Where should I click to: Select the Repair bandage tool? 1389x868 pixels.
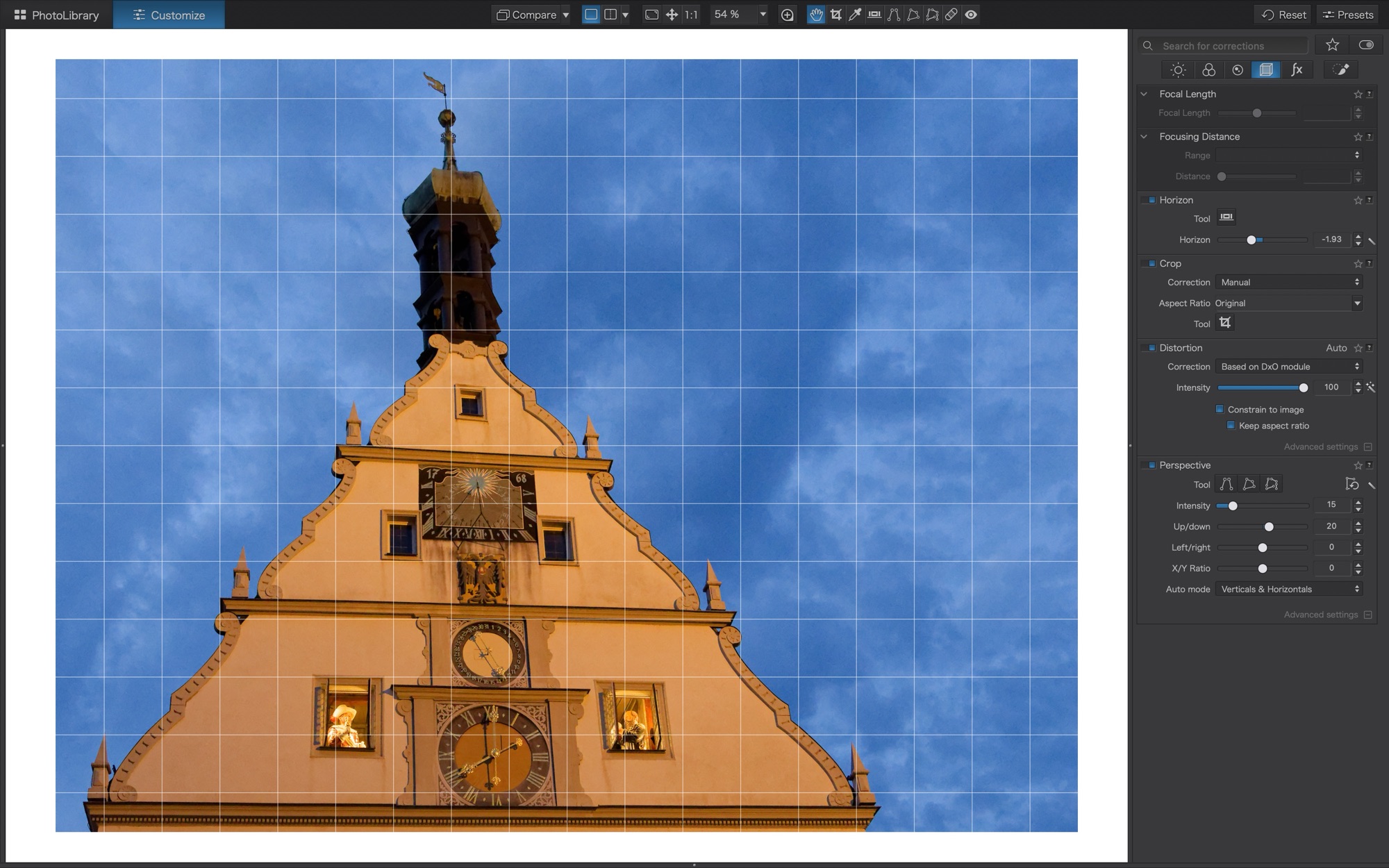coord(951,15)
